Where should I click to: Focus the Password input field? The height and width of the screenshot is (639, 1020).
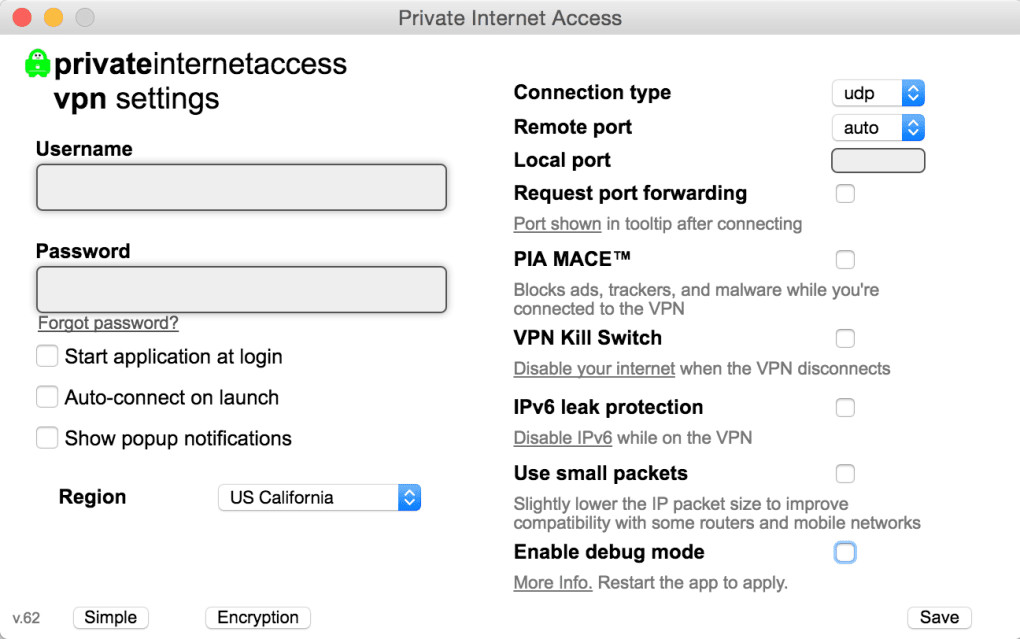tap(241, 289)
